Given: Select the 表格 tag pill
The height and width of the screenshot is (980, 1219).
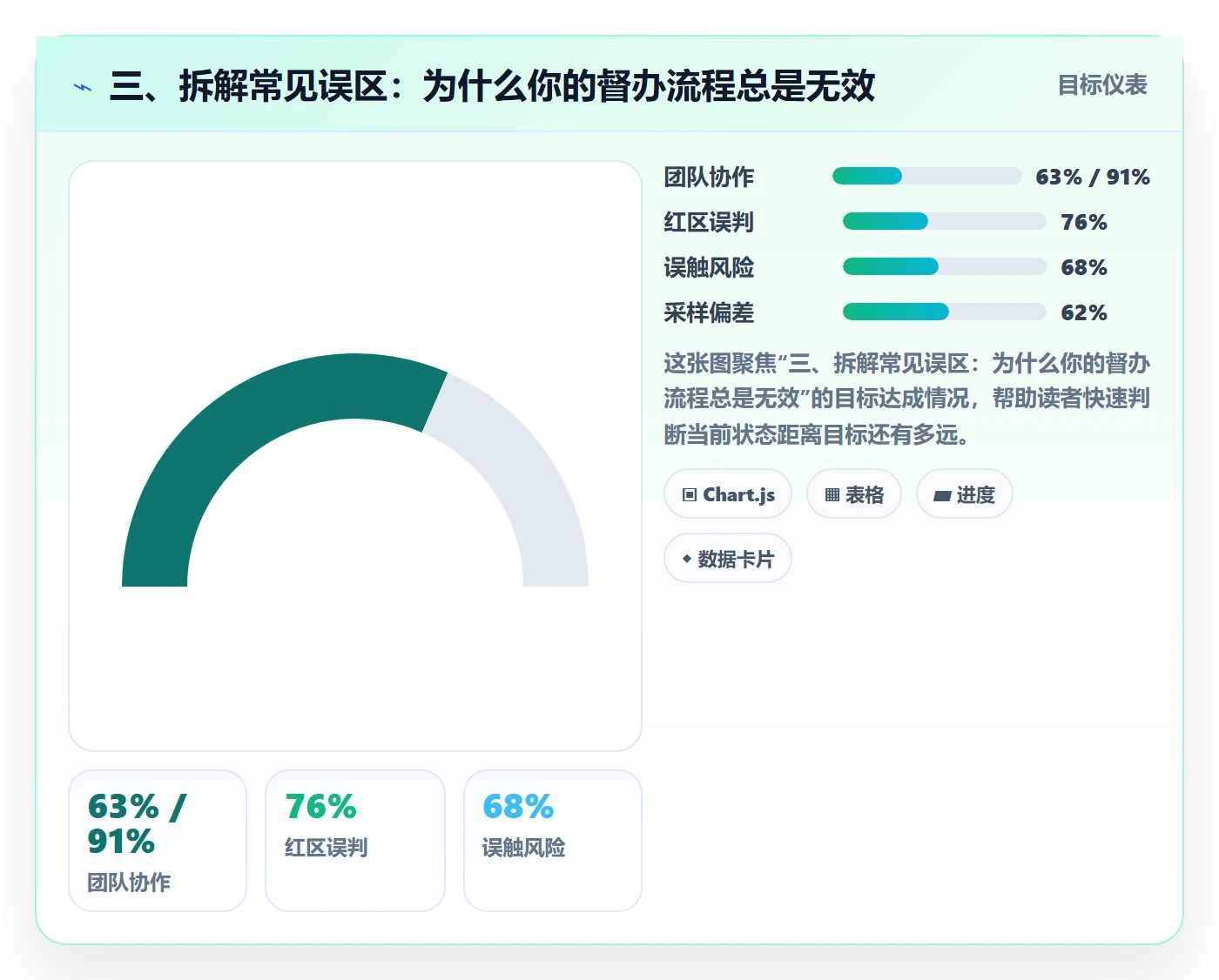Looking at the screenshot, I should pyautogui.click(x=854, y=494).
